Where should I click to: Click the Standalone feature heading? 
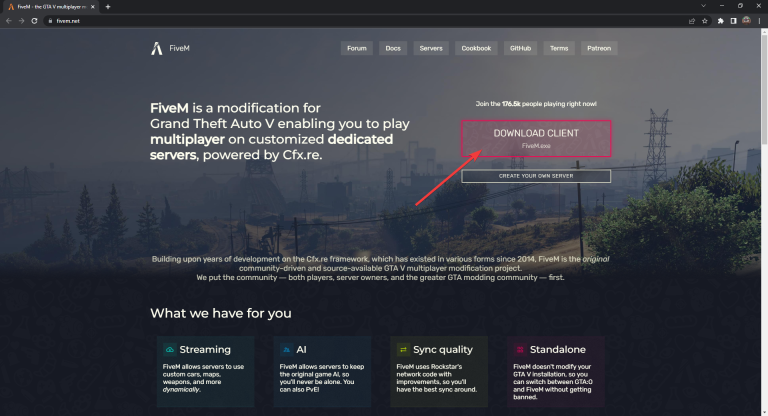point(557,350)
